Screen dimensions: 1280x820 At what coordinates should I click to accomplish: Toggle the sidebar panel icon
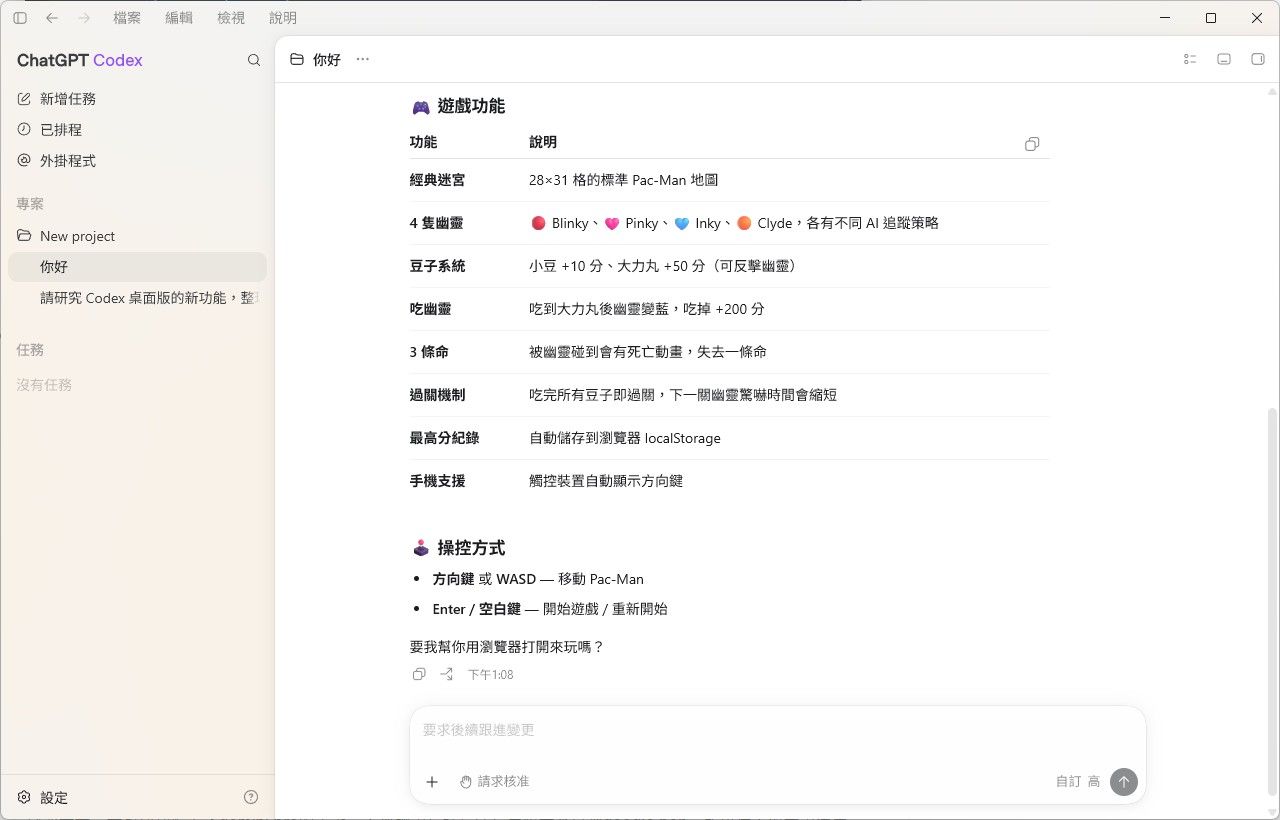pyautogui.click(x=20, y=18)
